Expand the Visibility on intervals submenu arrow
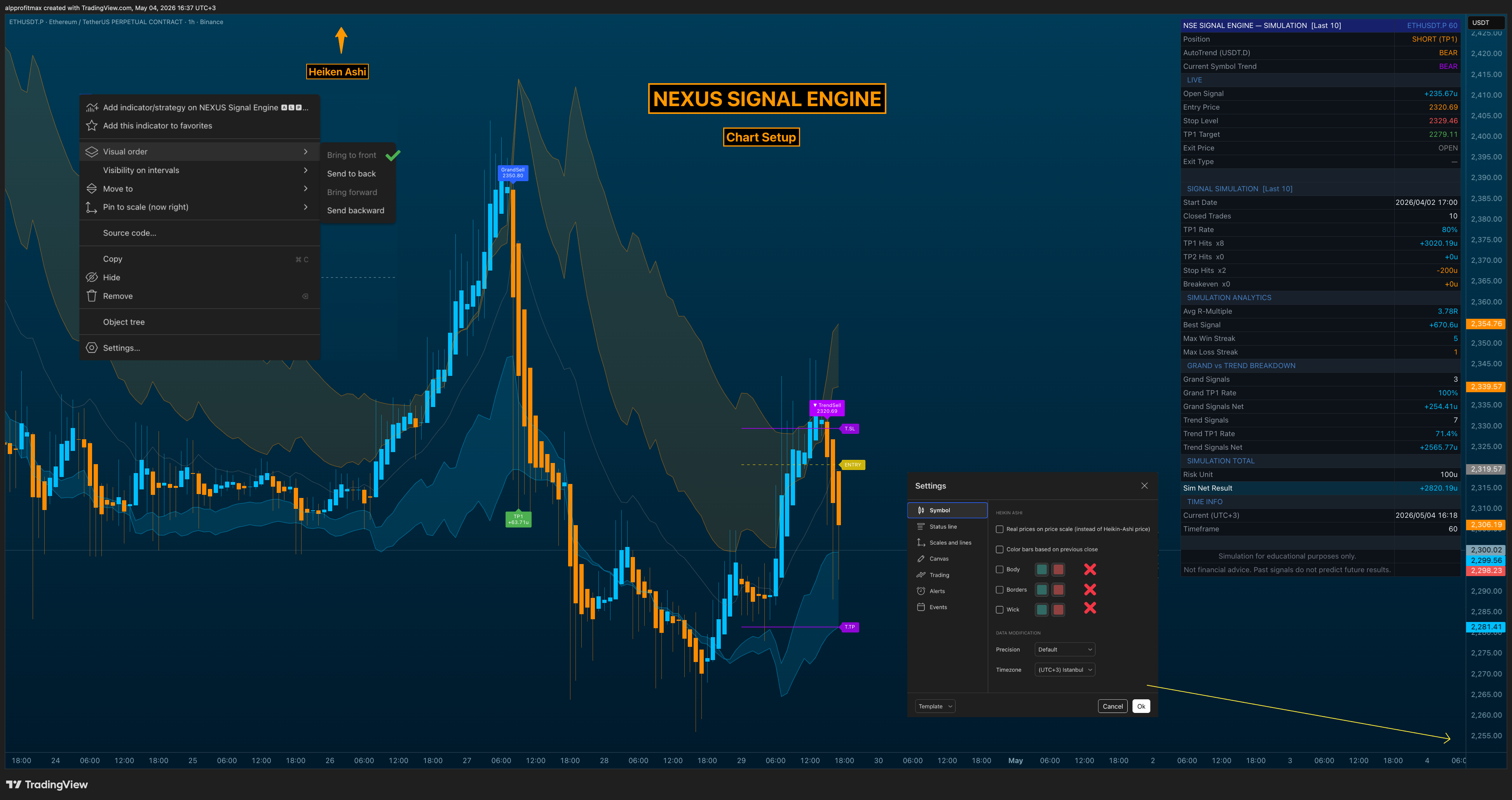The height and width of the screenshot is (800, 1512). pyautogui.click(x=305, y=170)
